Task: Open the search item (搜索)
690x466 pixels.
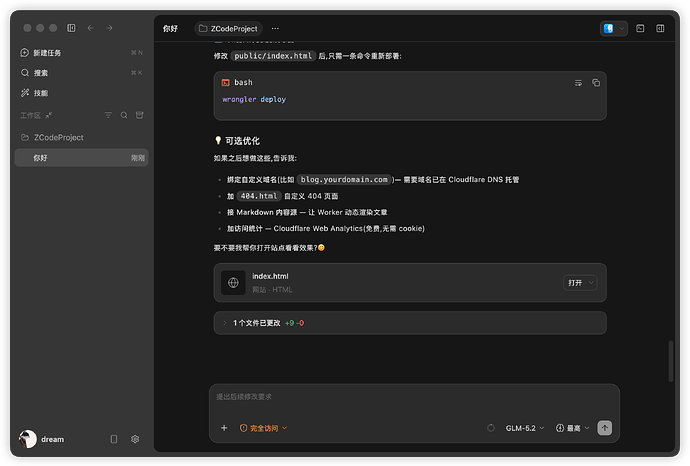Action: point(81,73)
